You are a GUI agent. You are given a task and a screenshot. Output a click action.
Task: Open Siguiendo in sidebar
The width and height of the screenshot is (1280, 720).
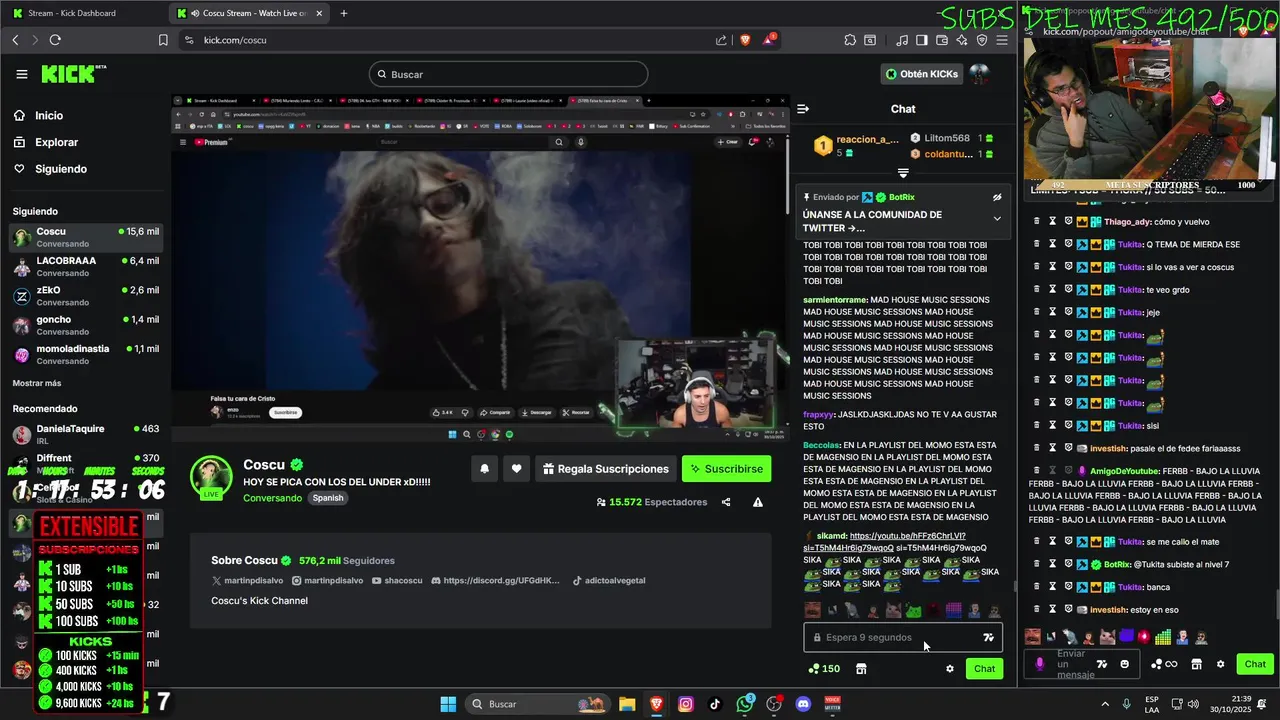click(61, 169)
